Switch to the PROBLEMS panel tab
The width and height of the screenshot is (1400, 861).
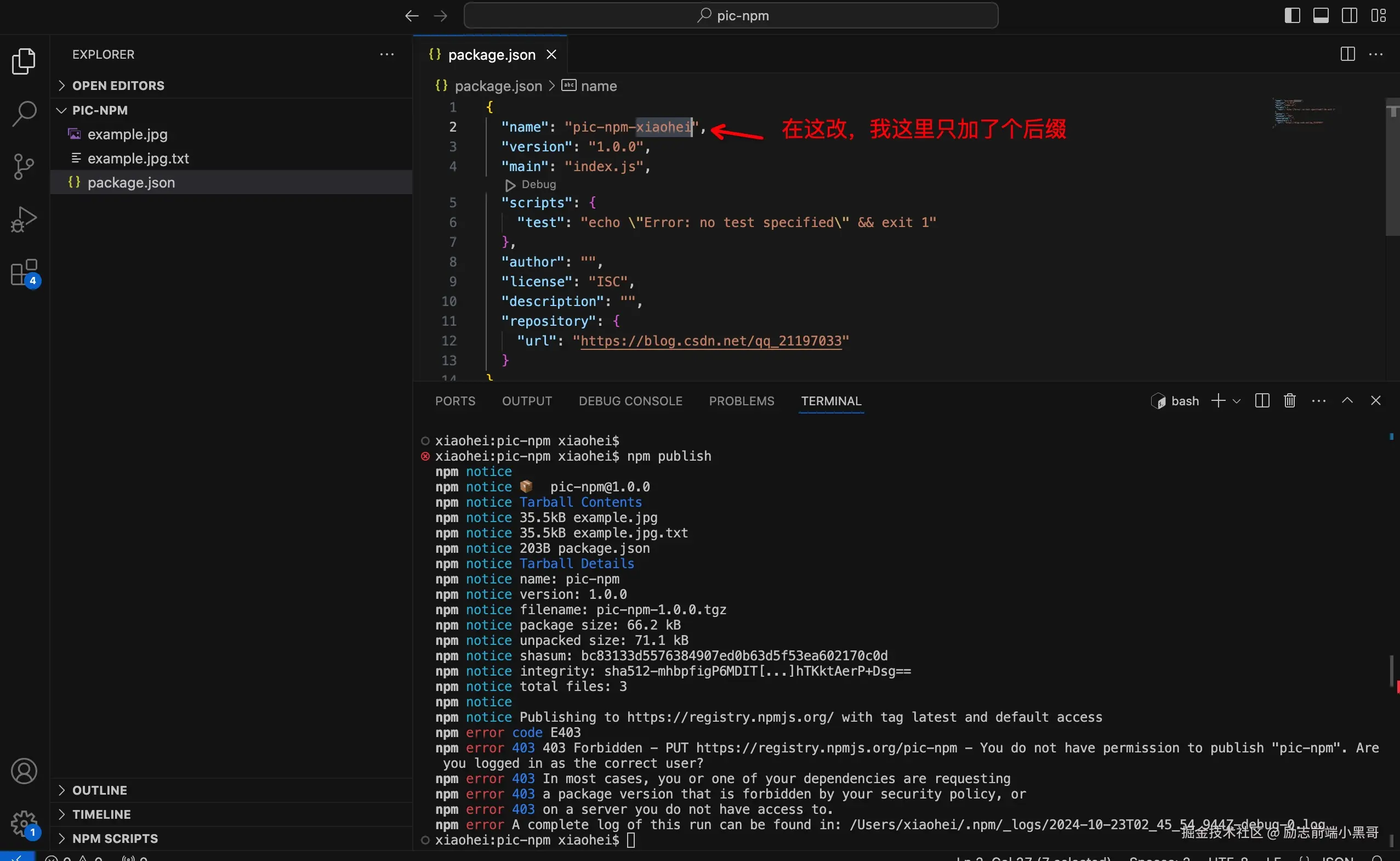(741, 401)
